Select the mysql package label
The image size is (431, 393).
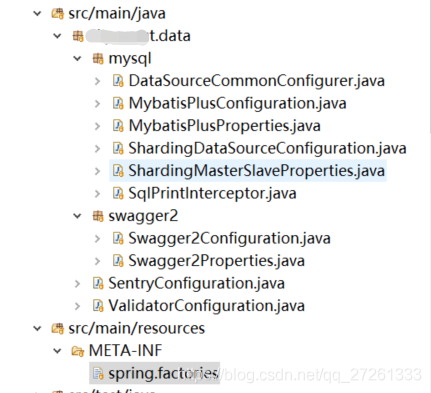coord(130,59)
